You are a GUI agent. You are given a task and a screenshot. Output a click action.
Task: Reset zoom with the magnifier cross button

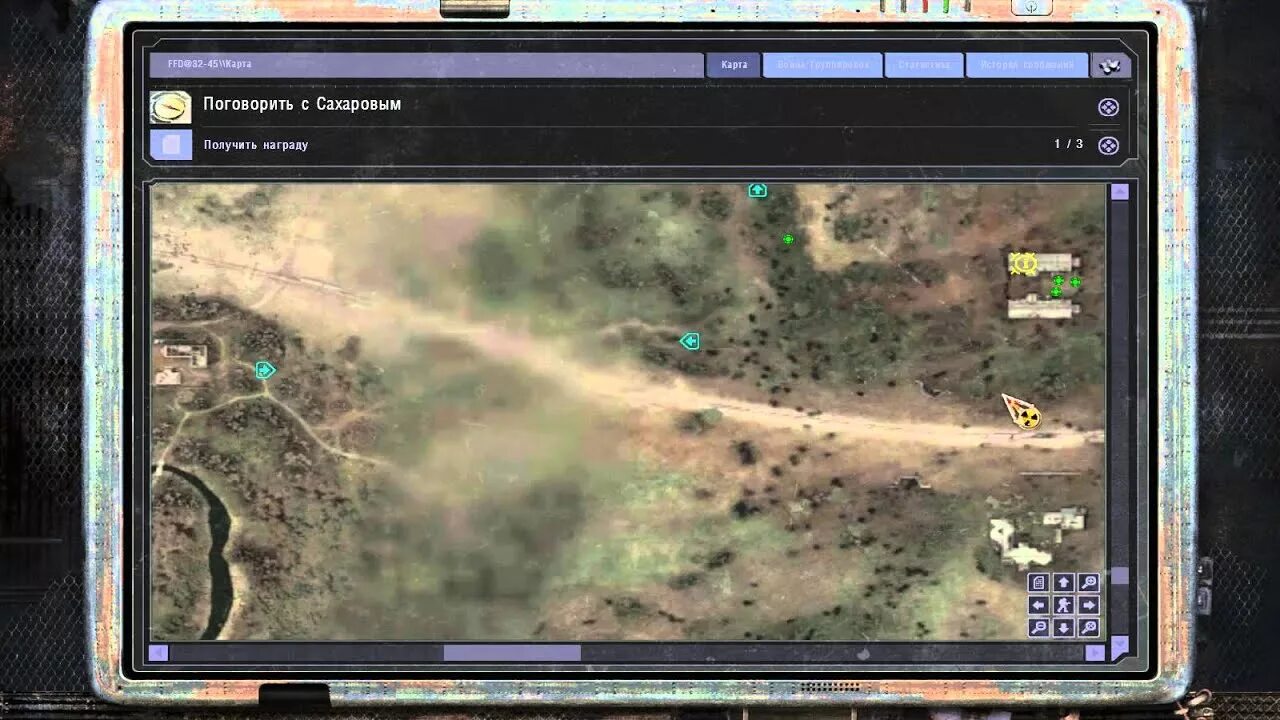1089,628
